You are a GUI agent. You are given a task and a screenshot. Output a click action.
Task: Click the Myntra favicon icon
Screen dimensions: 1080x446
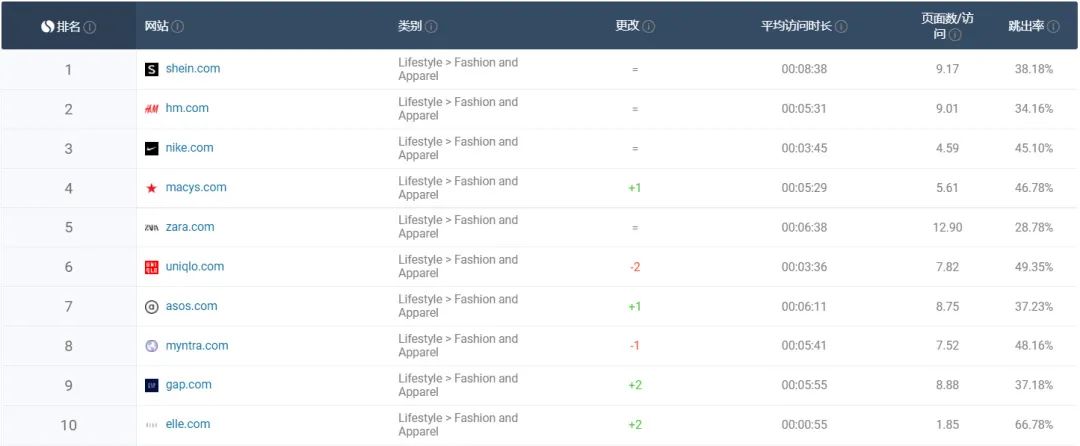[152, 346]
